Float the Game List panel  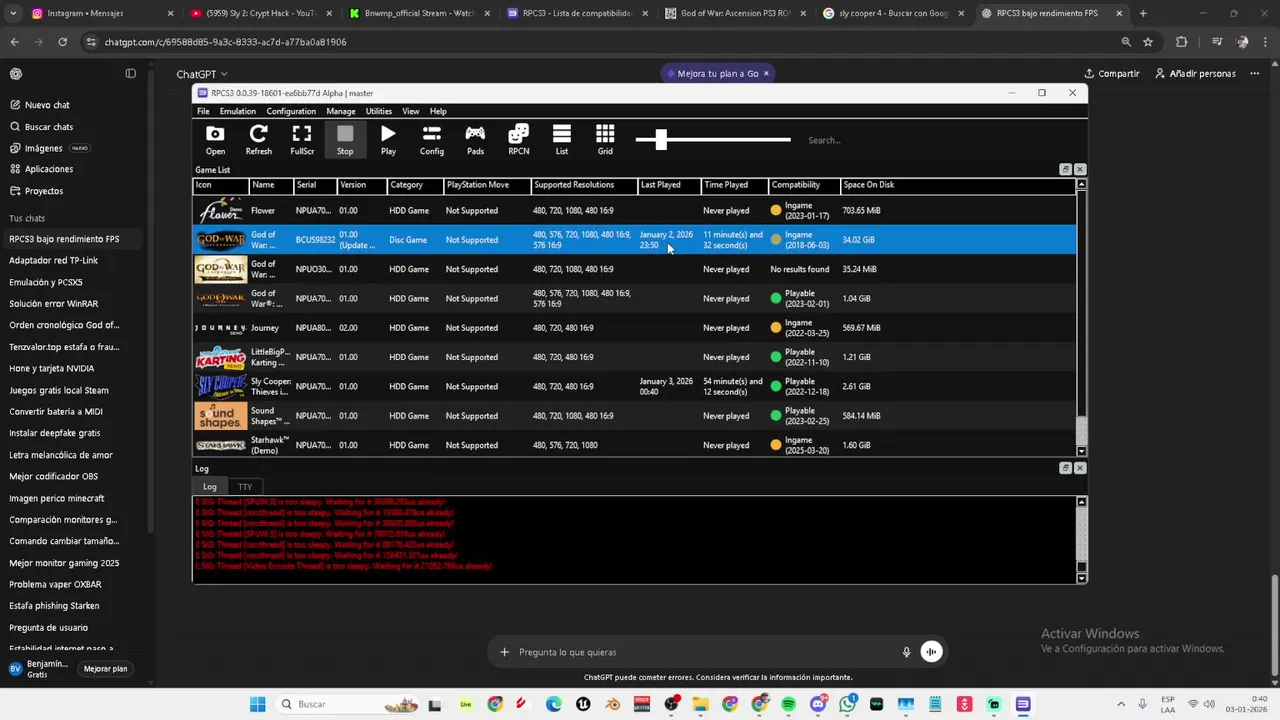[x=1066, y=170]
